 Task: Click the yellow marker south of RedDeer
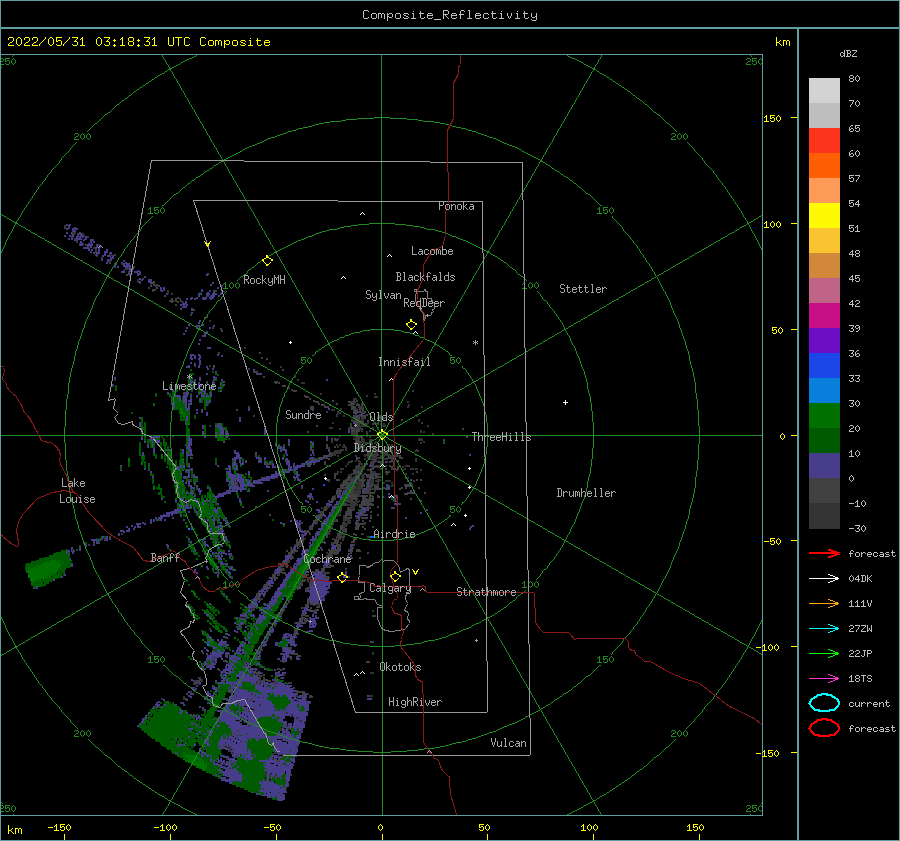coord(411,325)
